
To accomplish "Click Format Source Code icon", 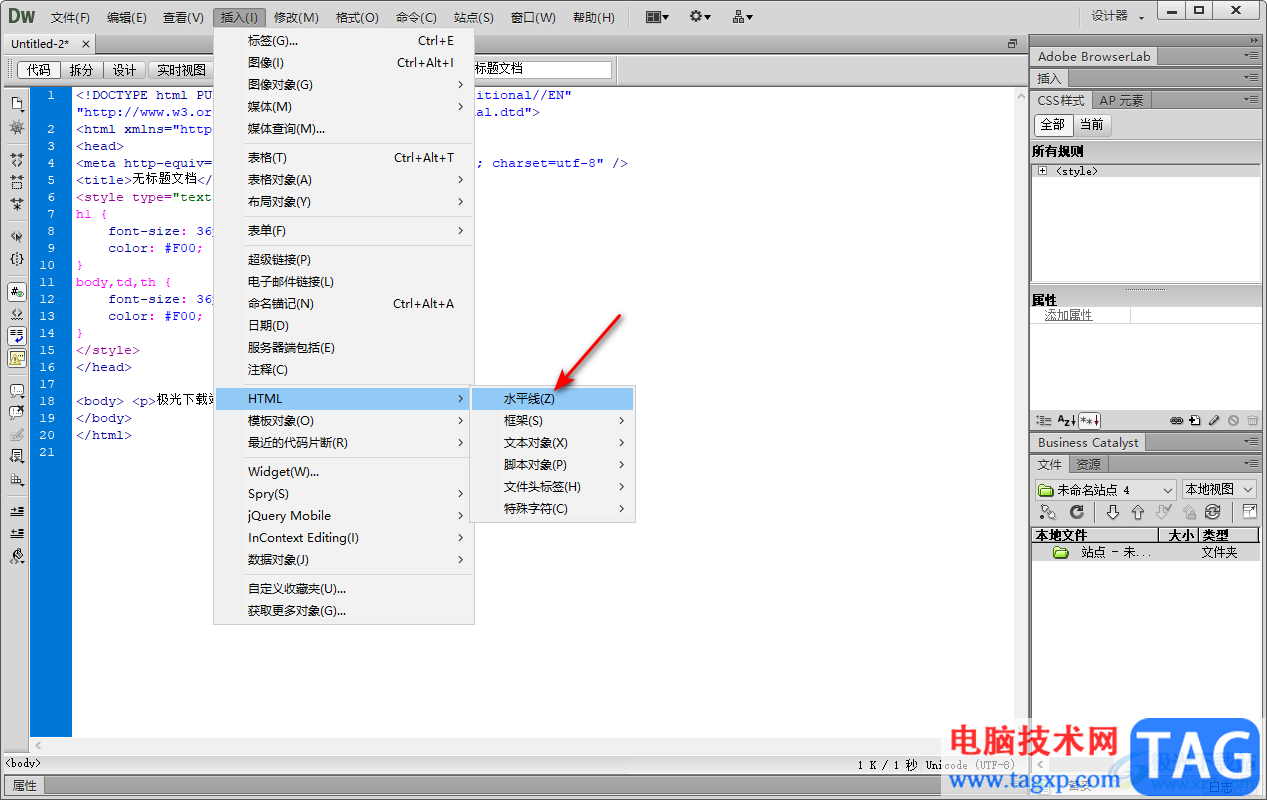I will [x=17, y=556].
